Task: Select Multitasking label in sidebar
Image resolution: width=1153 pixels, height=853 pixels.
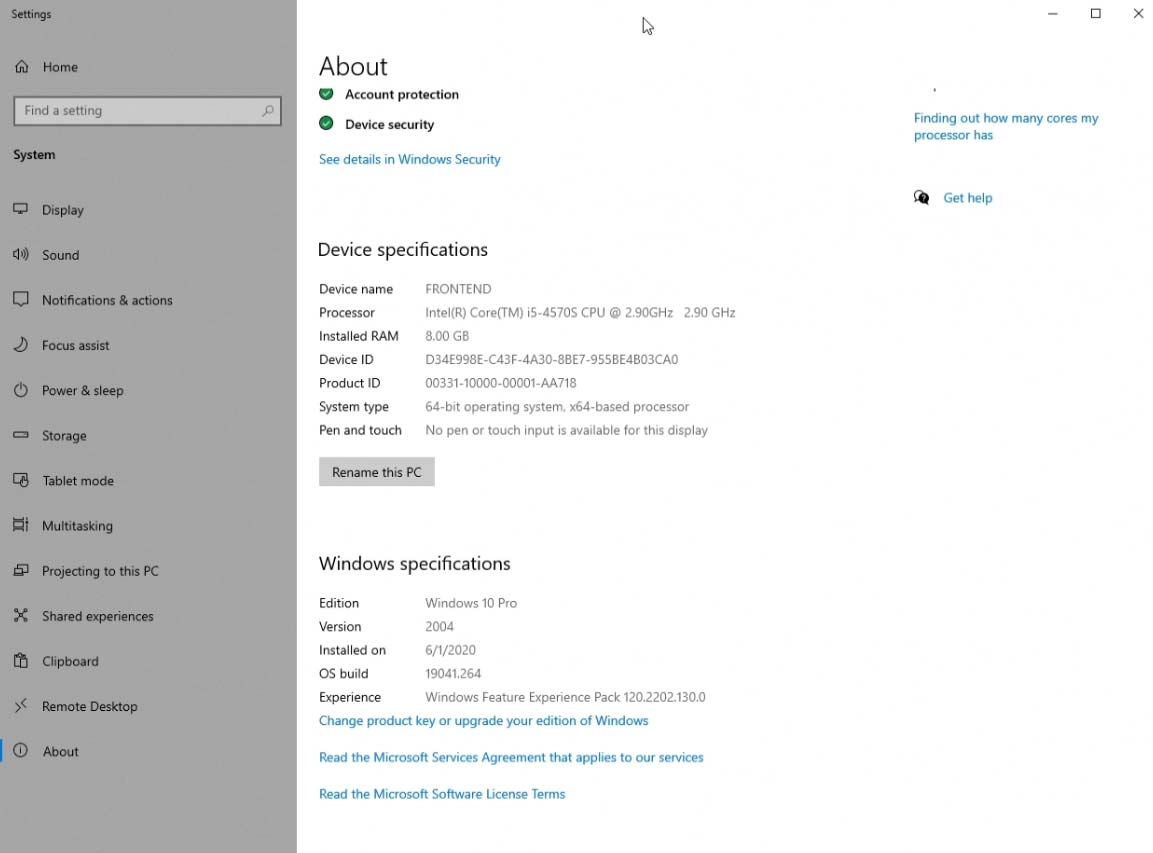Action: [x=77, y=526]
